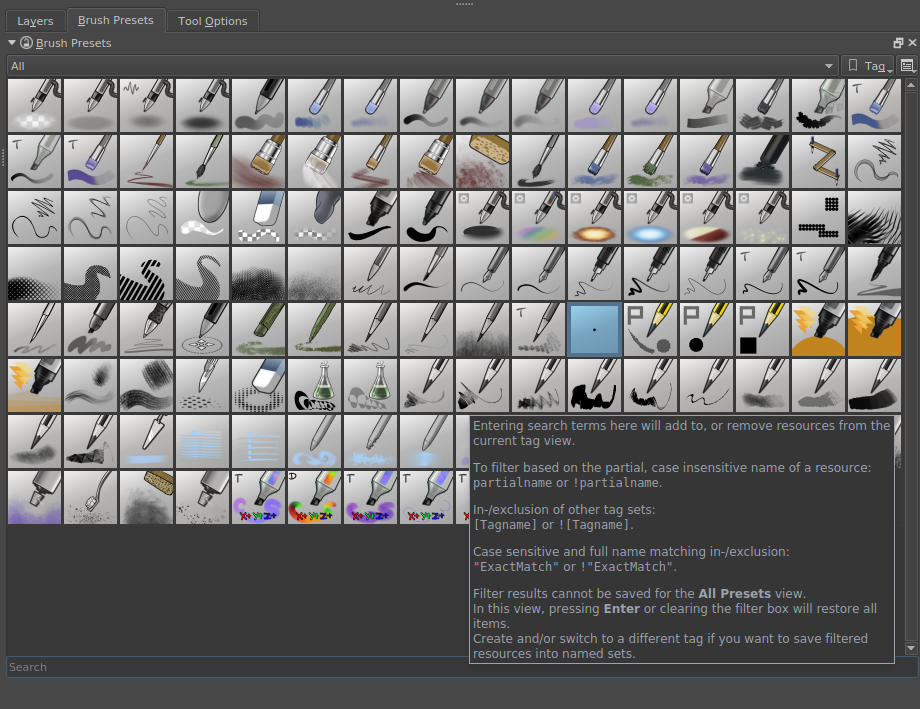
Task: Click the scrollbar down arrow
Action: tap(909, 648)
